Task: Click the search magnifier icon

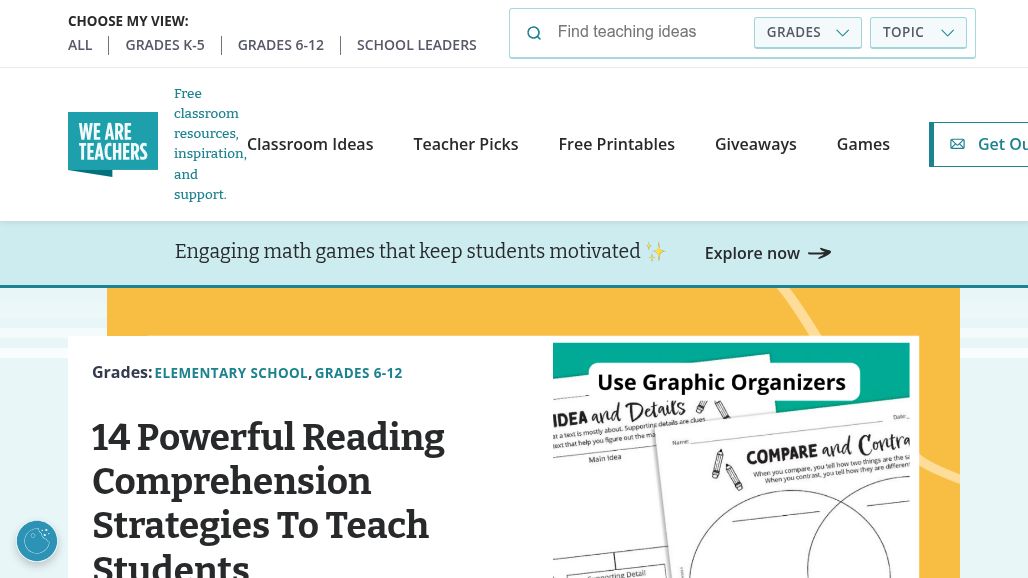Action: [534, 33]
